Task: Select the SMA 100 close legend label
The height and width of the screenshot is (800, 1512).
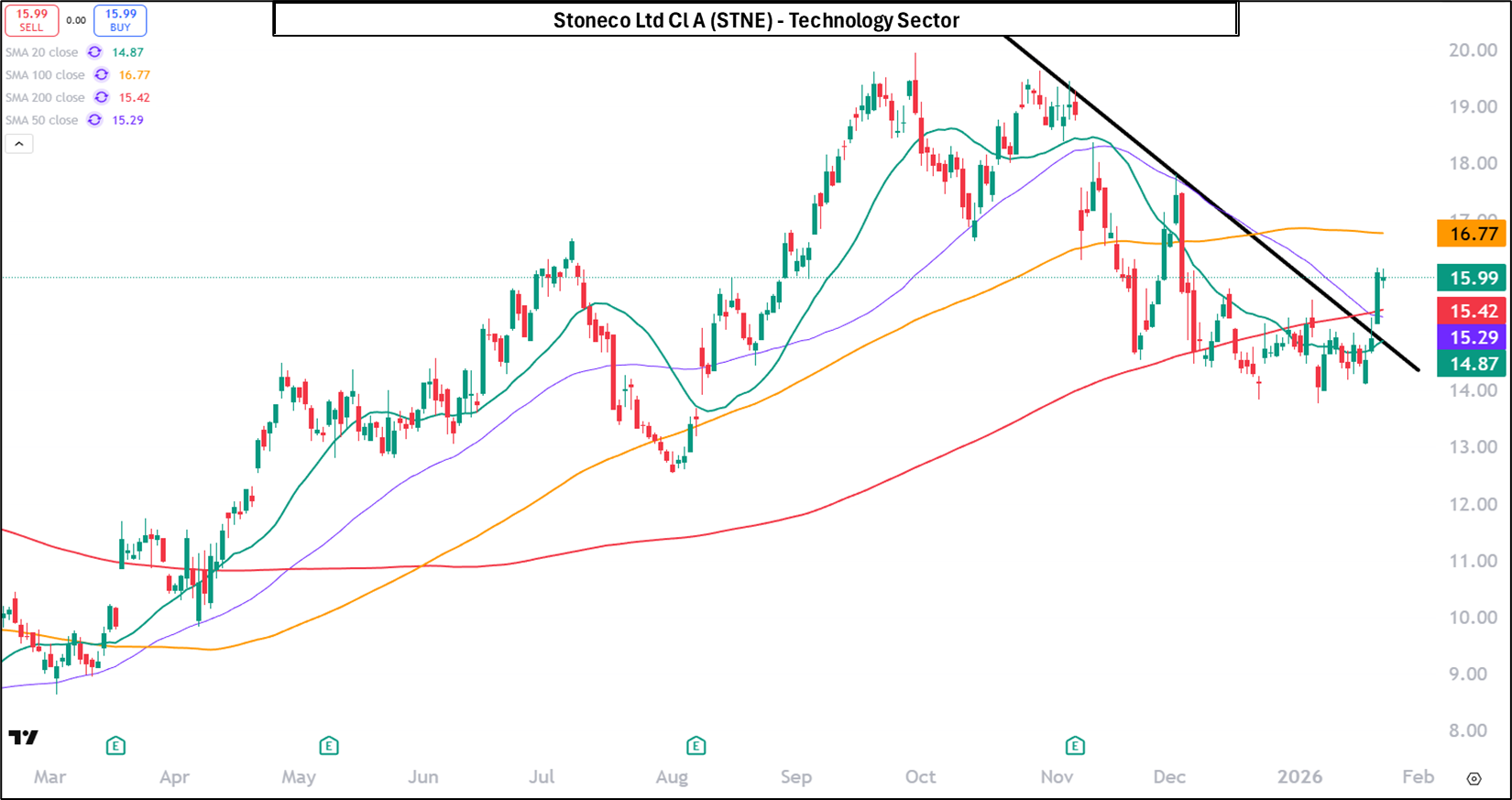Action: 45,75
